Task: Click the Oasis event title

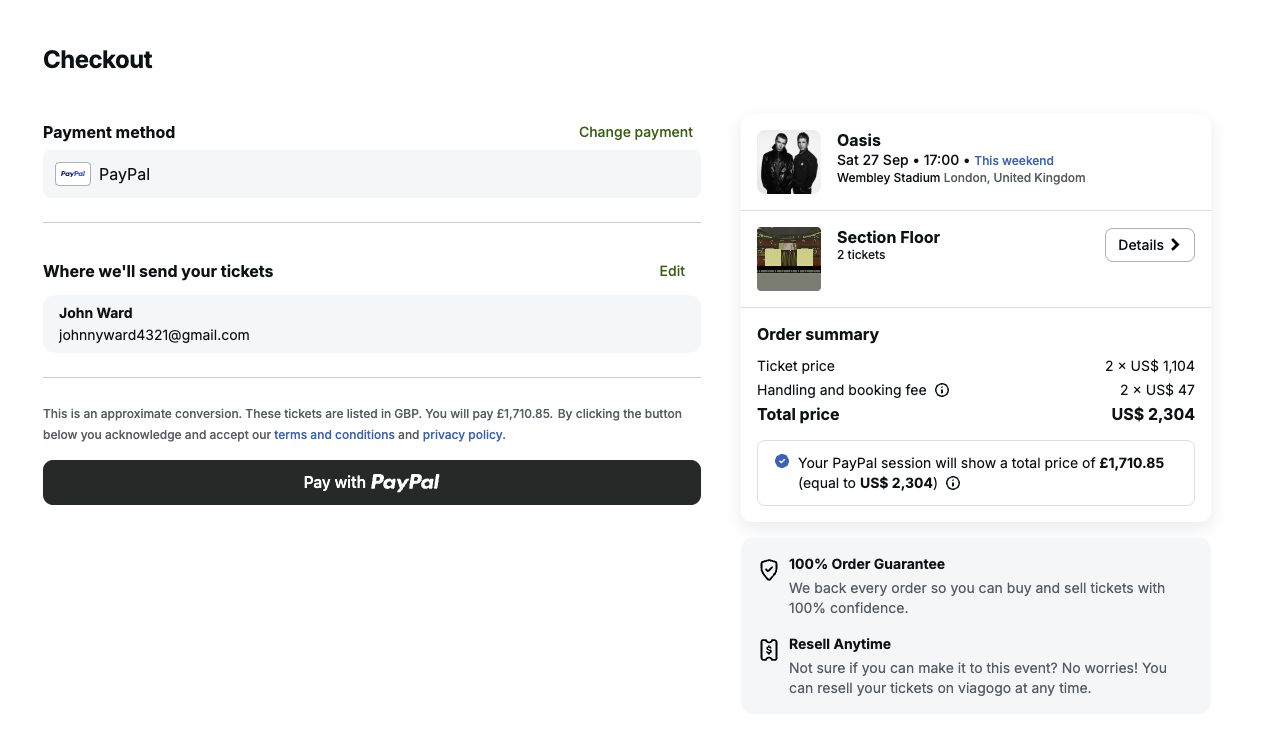Action: pos(858,140)
